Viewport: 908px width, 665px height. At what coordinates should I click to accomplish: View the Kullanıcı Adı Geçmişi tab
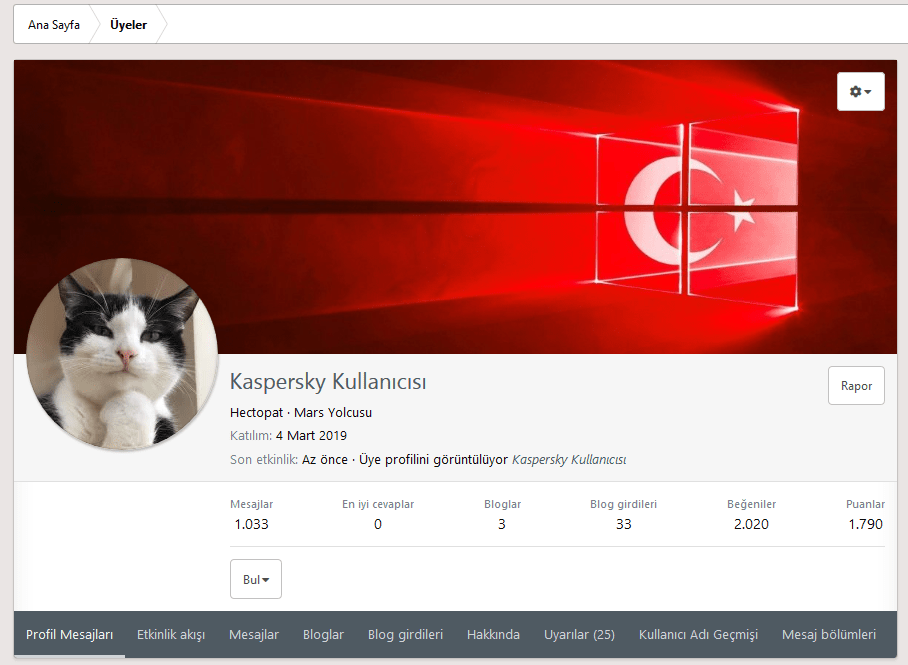698,634
